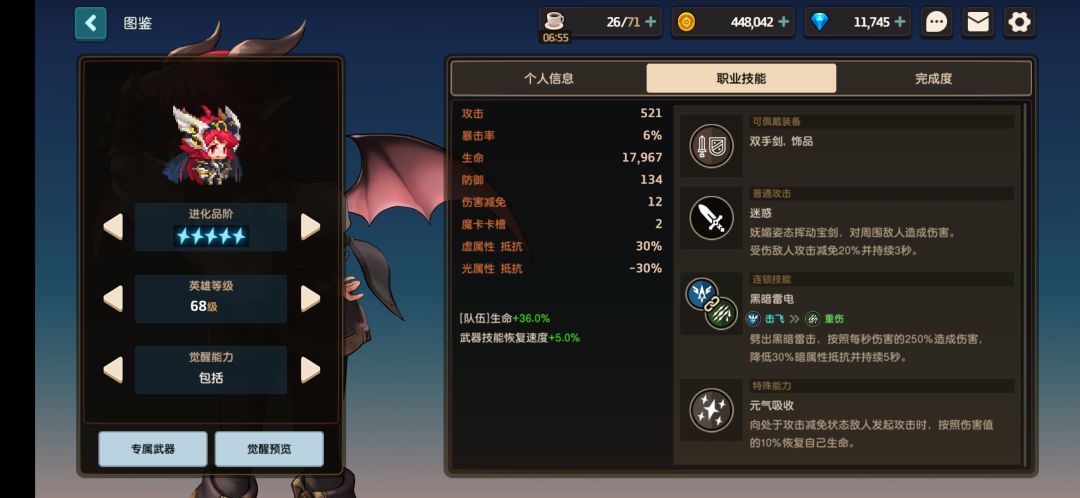Go back using the top-left arrow
1080x498 pixels.
tap(91, 23)
